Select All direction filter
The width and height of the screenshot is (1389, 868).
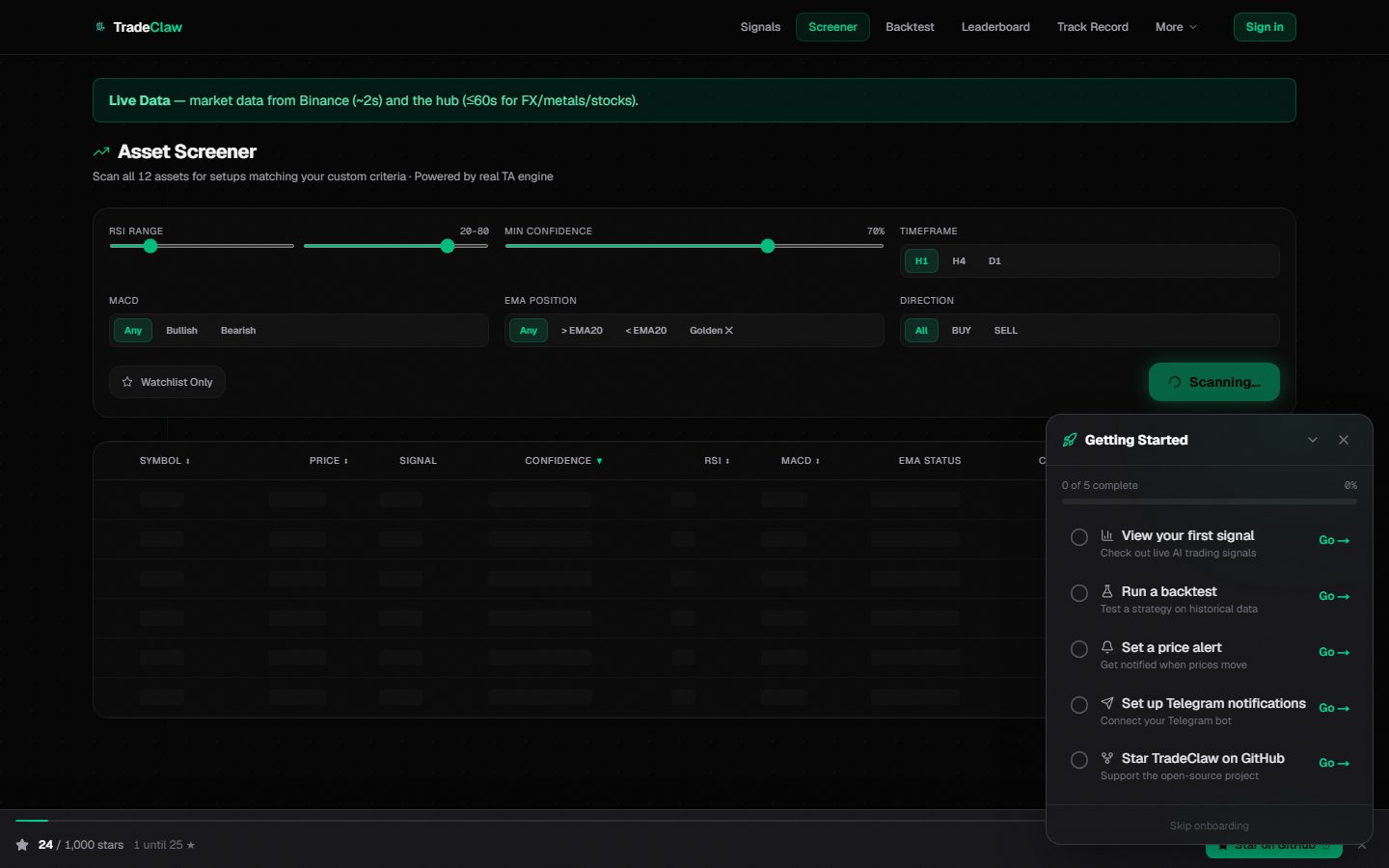pos(921,331)
